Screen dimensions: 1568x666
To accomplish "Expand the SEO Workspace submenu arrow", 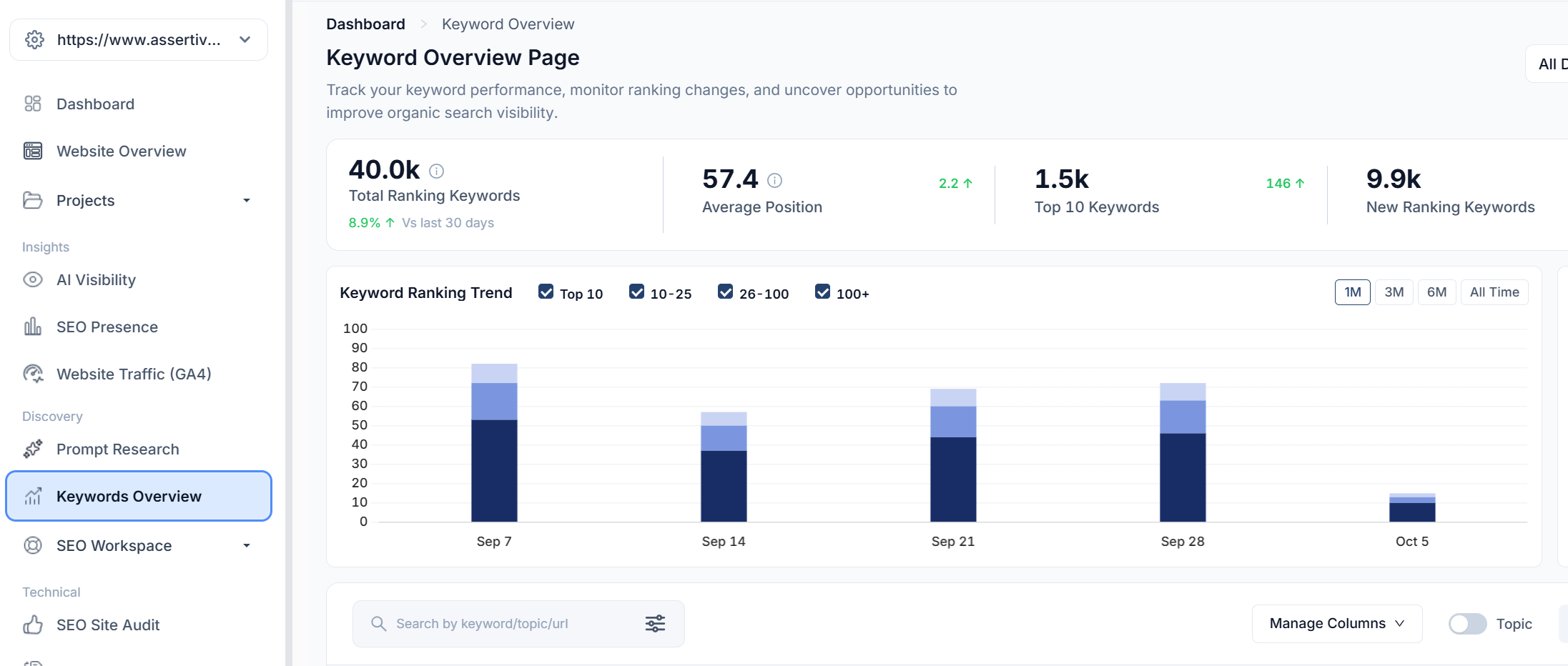I will 247,546.
